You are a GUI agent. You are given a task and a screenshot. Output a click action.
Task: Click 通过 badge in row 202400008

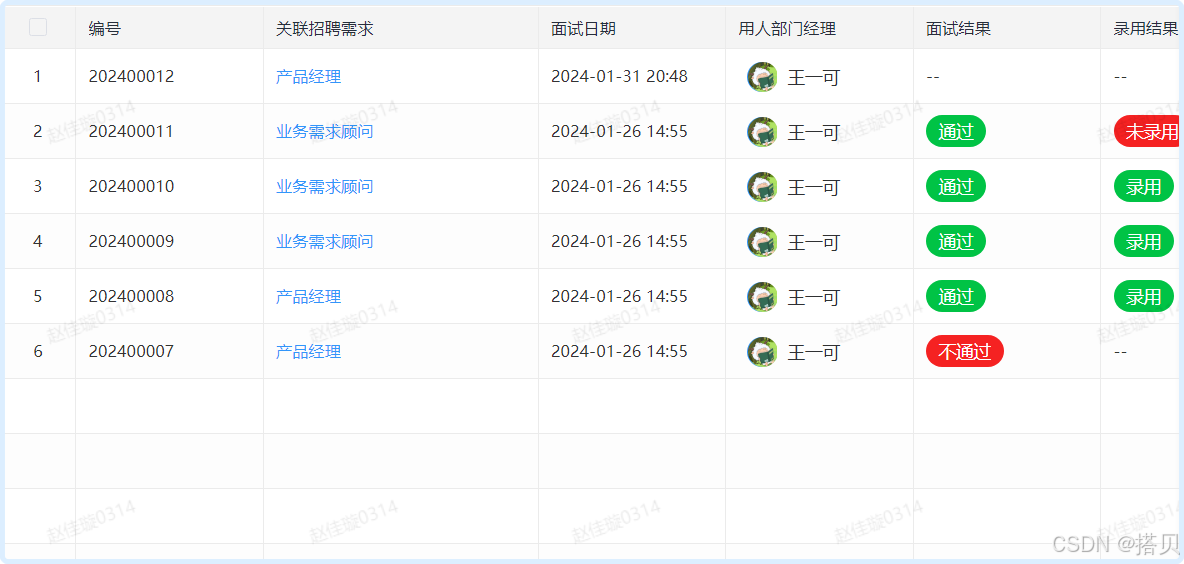956,297
